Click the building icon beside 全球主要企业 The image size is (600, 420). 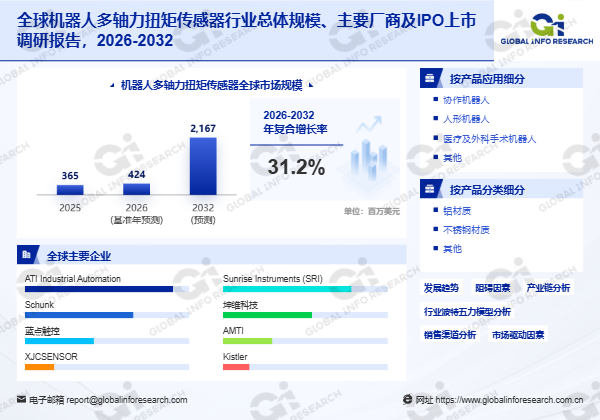coord(26,255)
